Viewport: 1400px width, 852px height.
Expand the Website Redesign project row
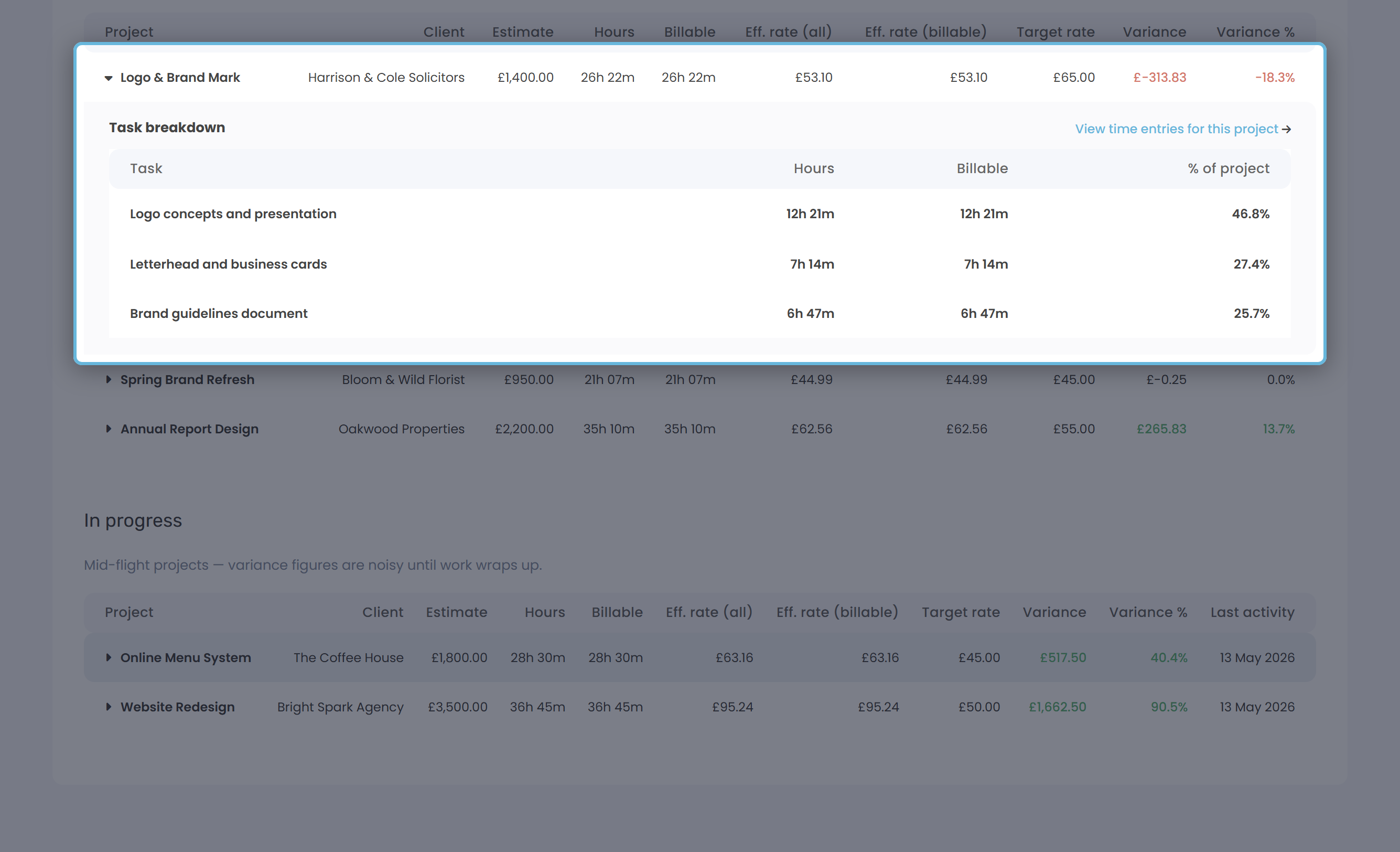click(x=109, y=707)
